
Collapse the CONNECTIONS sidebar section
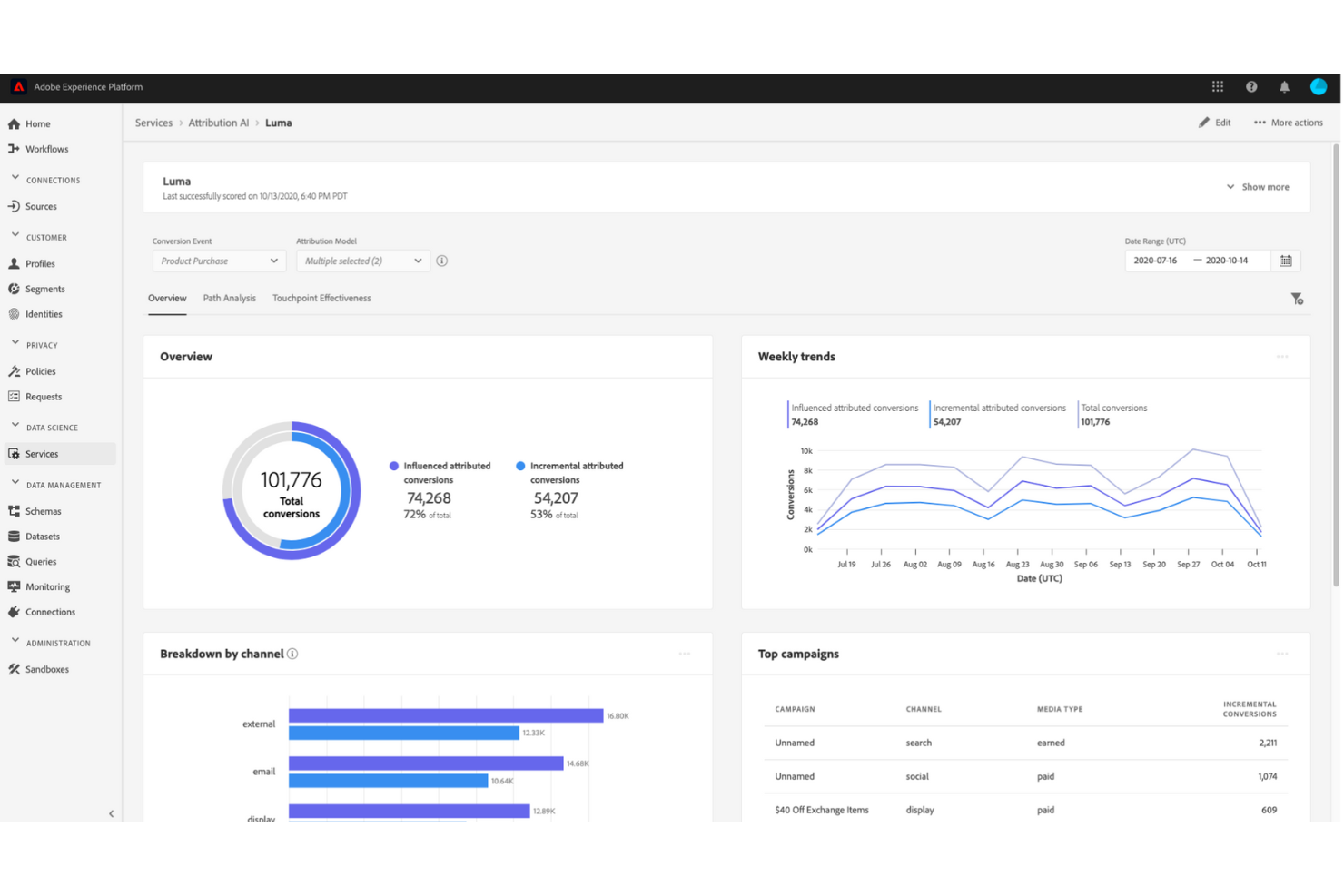coord(15,179)
